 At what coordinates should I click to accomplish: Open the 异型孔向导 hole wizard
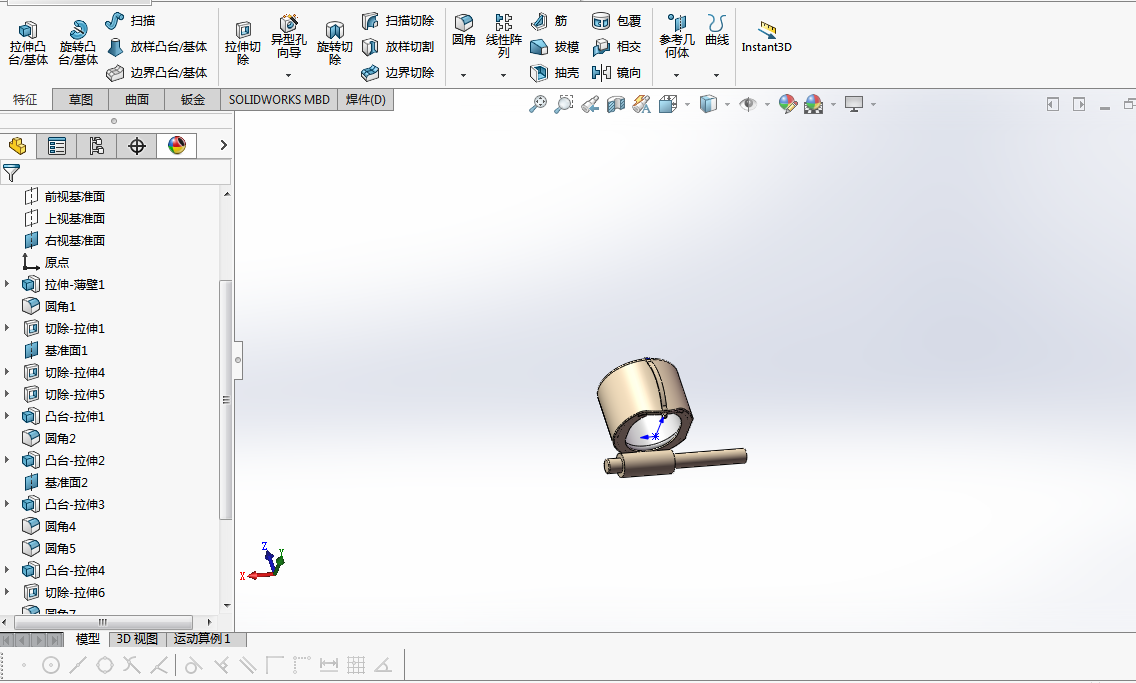[x=288, y=38]
